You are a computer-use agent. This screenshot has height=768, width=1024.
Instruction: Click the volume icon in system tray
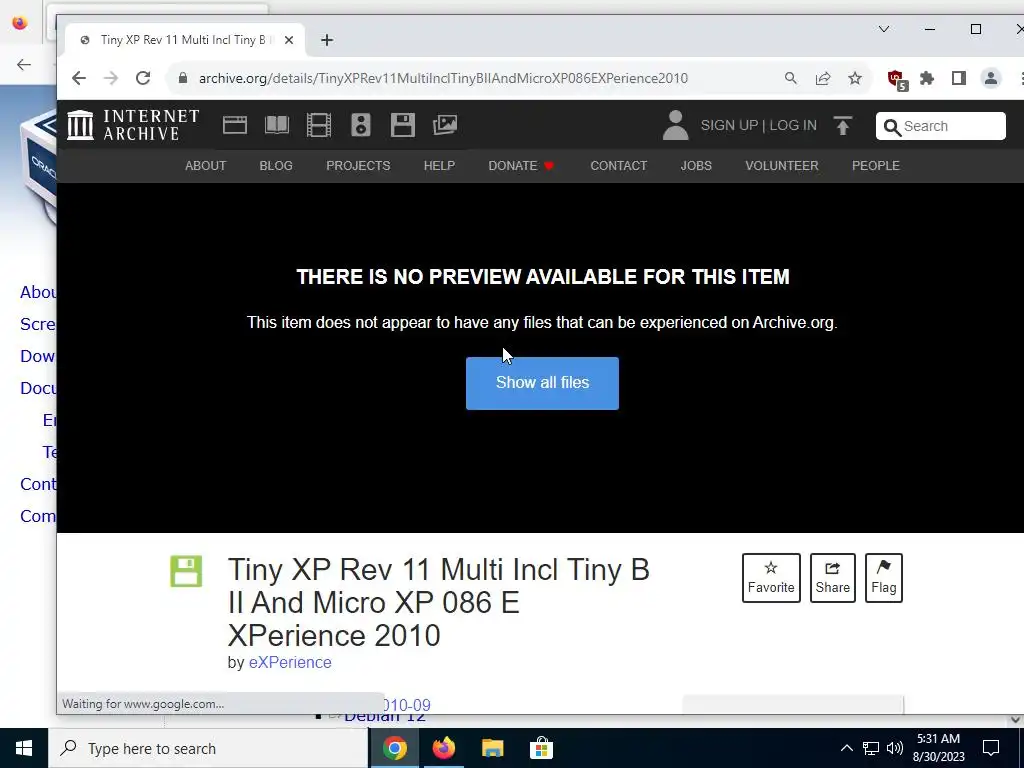click(895, 748)
